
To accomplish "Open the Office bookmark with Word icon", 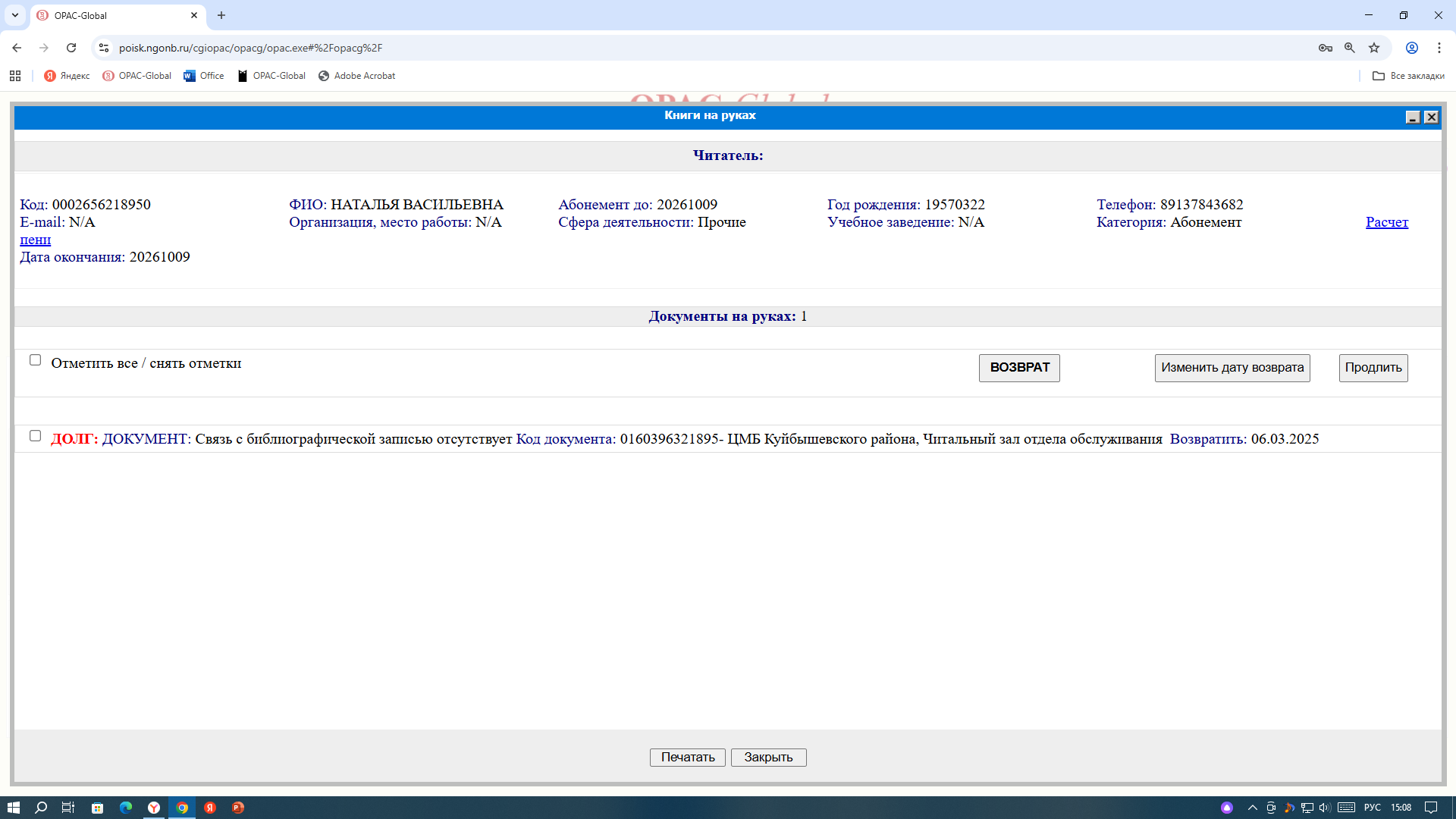I will [x=204, y=76].
